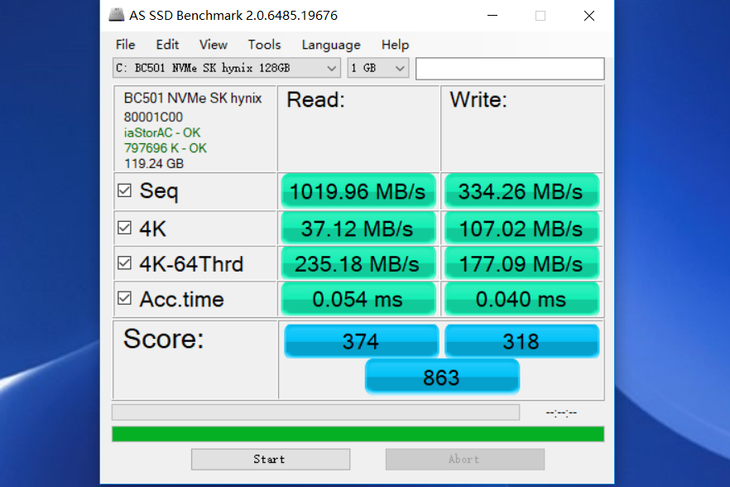Toggle the Acc.time test checkbox

(x=124, y=298)
